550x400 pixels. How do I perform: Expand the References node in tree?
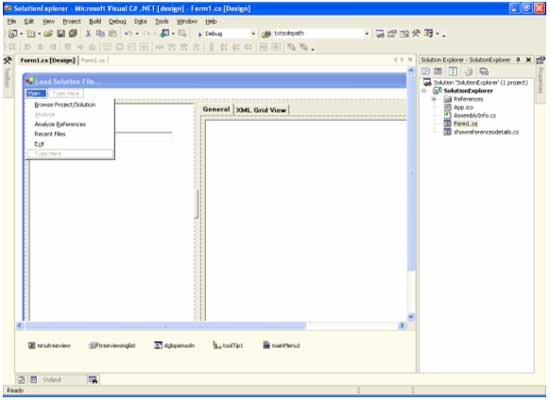tap(434, 99)
